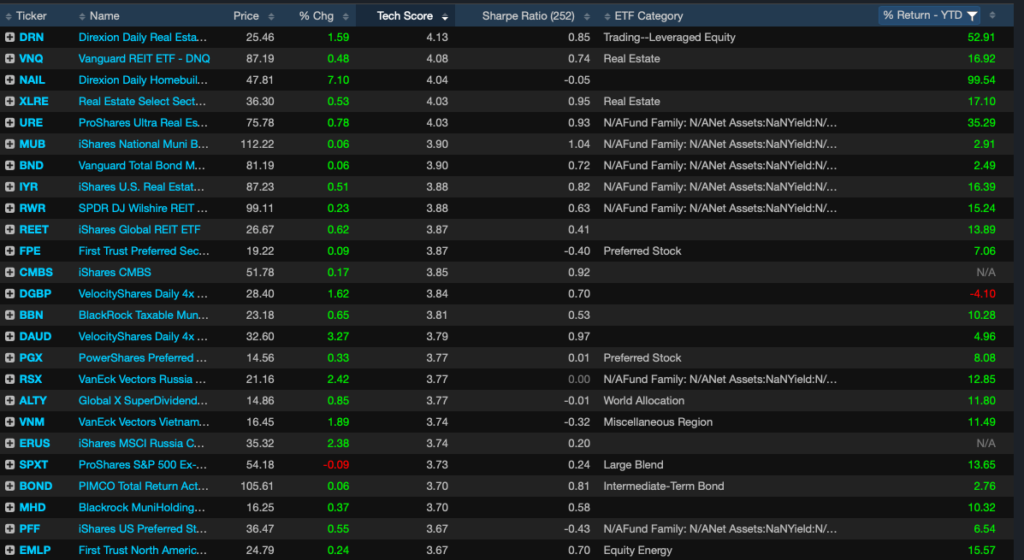Open the NAIL ticker link
Image resolution: width=1024 pixels, height=560 pixels.
click(x=32, y=80)
